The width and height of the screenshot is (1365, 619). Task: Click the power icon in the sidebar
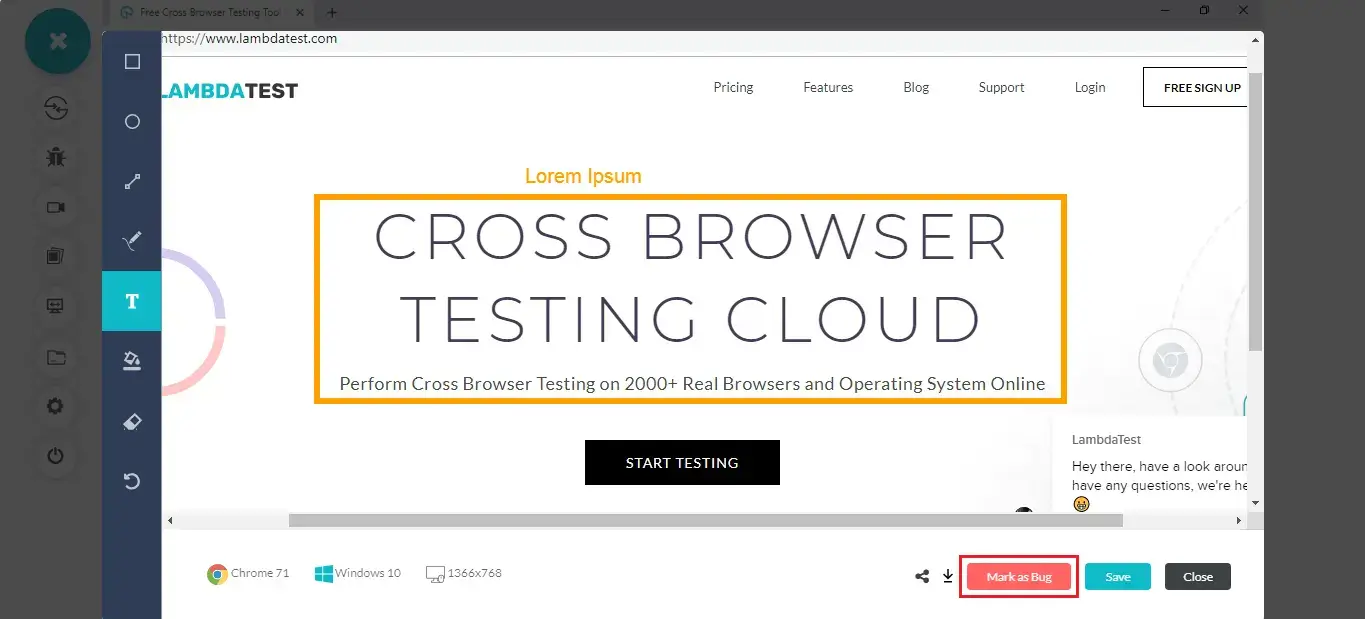coord(56,456)
